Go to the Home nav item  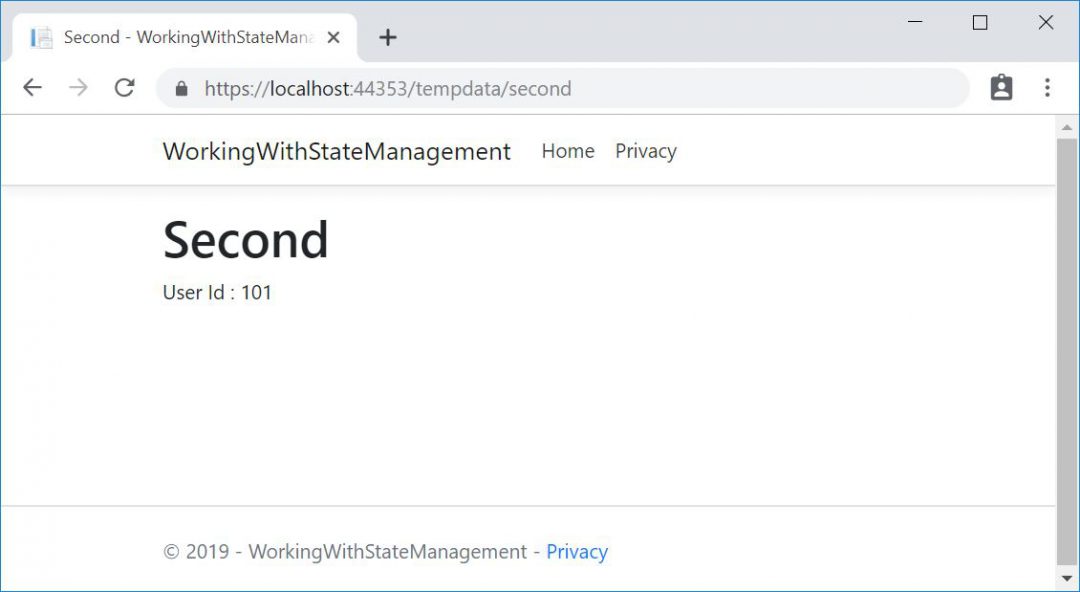pos(568,151)
